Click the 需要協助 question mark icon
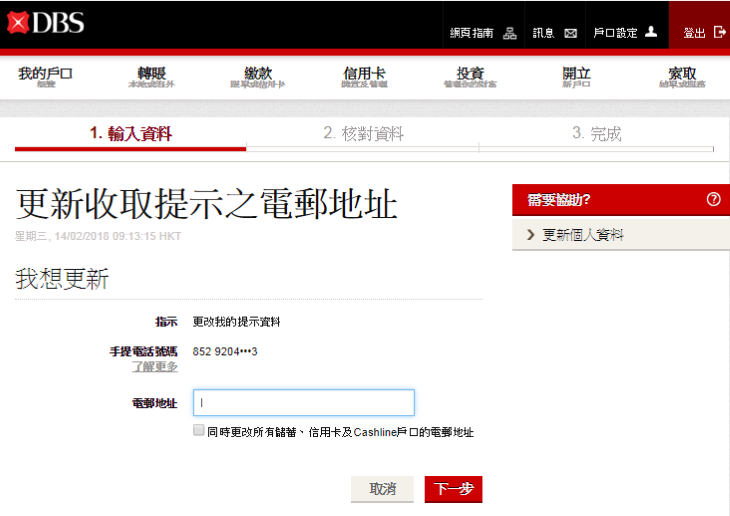Image resolution: width=730 pixels, height=516 pixels. [713, 199]
